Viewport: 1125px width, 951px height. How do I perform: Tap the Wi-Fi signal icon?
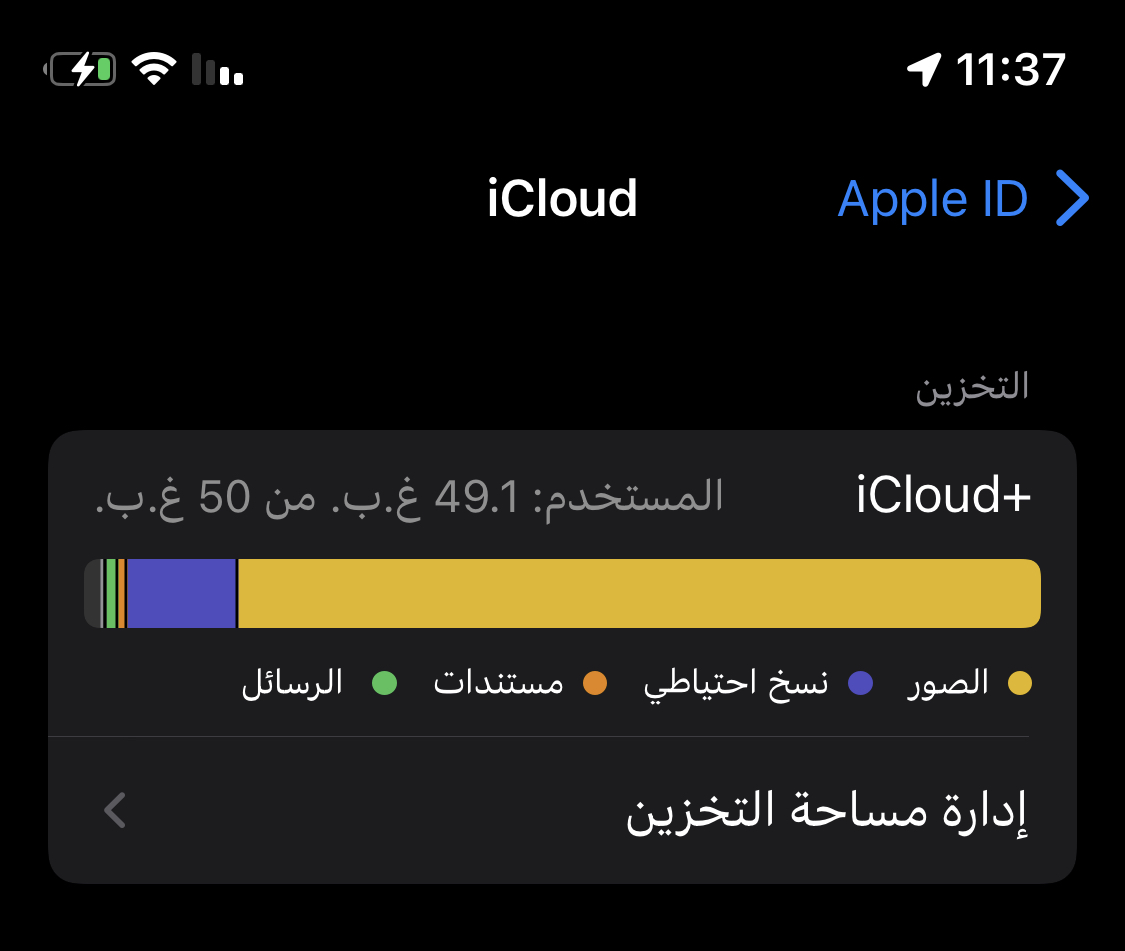(154, 69)
